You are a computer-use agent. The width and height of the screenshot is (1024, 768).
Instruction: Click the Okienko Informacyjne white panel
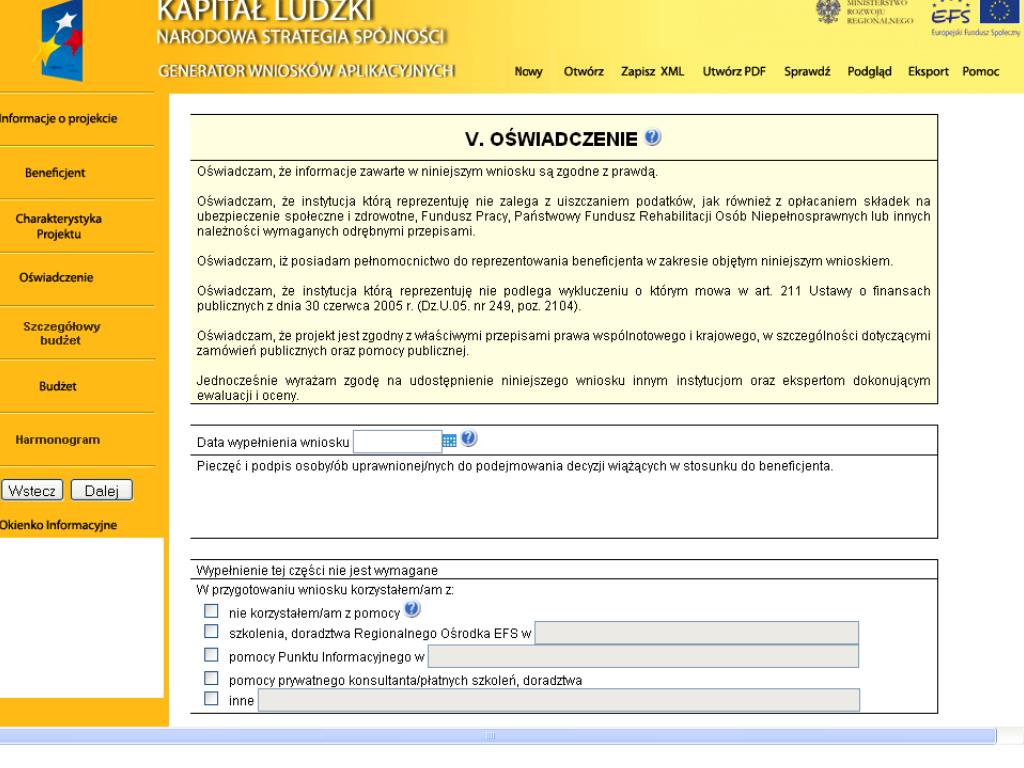click(x=81, y=617)
